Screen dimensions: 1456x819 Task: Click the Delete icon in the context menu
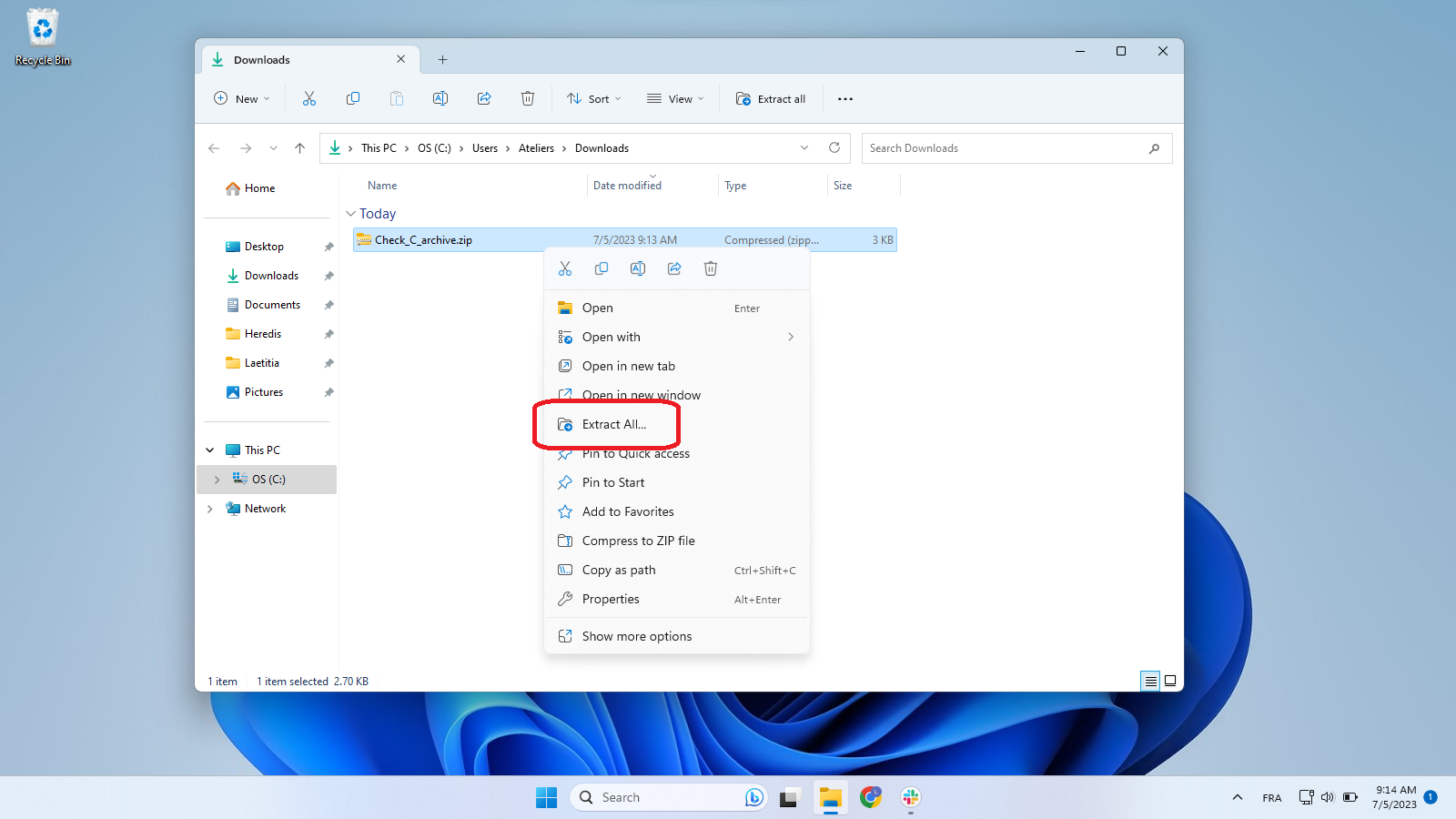point(711,268)
